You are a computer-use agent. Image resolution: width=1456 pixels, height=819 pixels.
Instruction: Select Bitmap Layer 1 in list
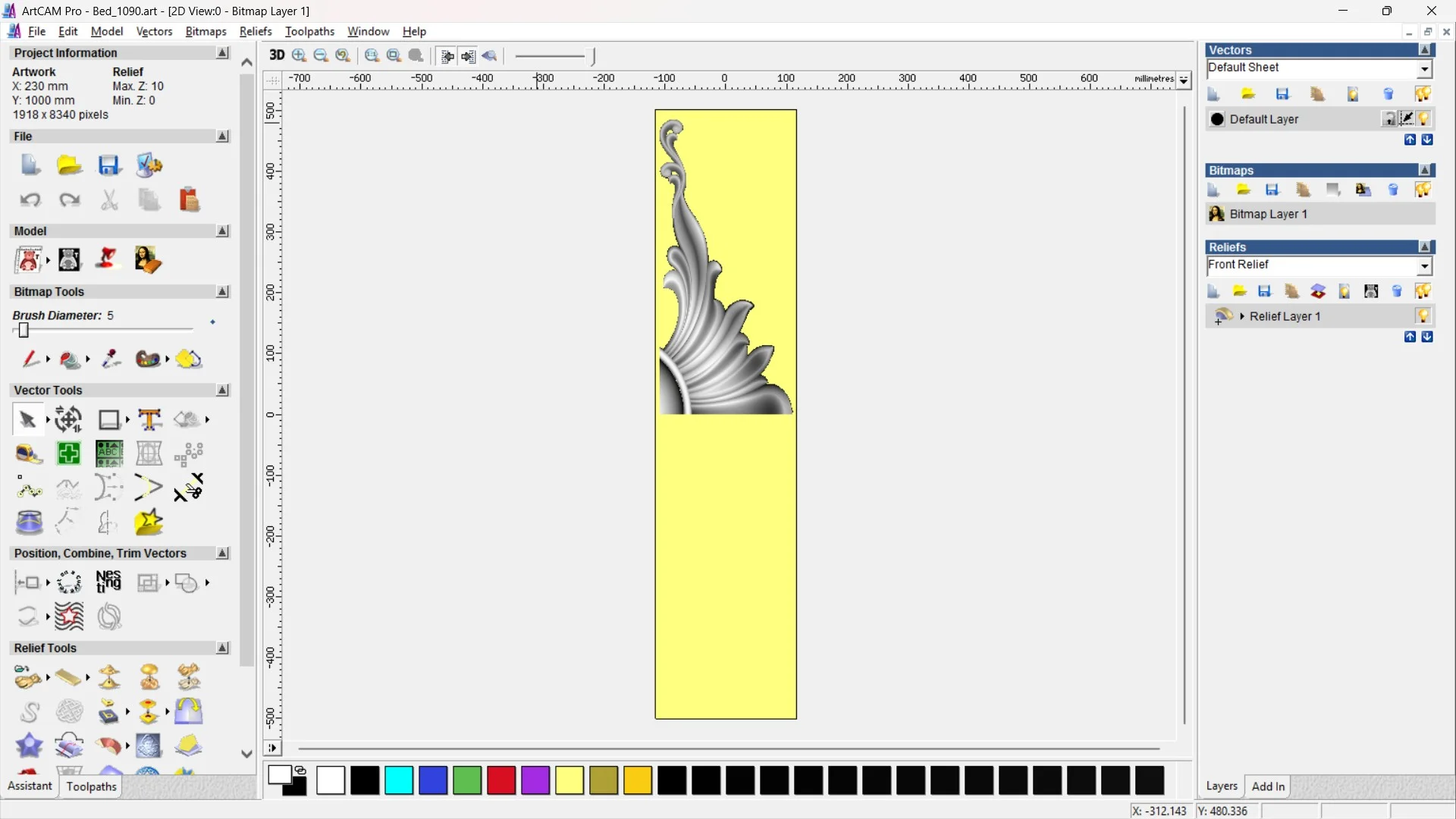click(1268, 215)
